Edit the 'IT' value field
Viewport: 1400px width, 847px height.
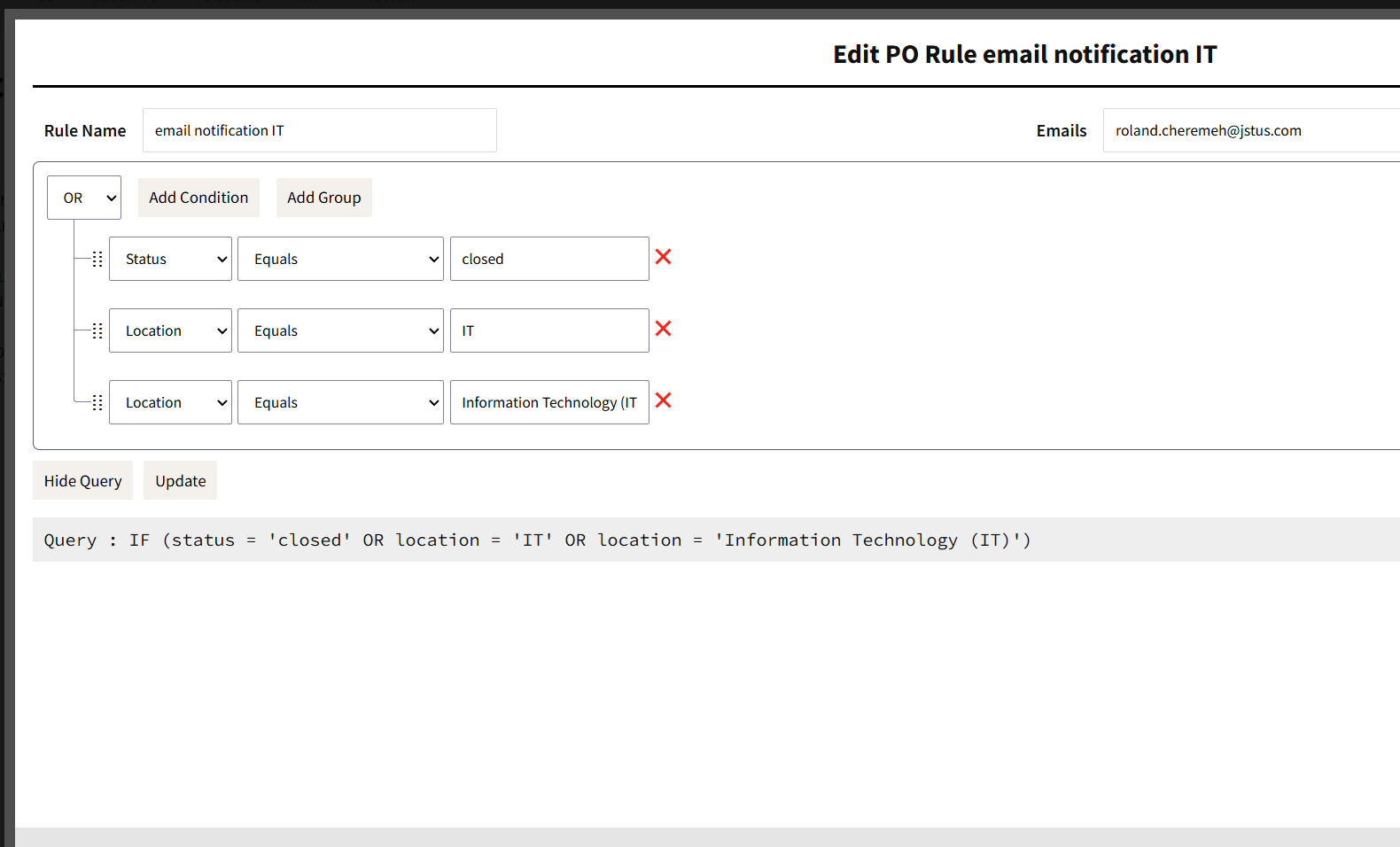point(549,330)
